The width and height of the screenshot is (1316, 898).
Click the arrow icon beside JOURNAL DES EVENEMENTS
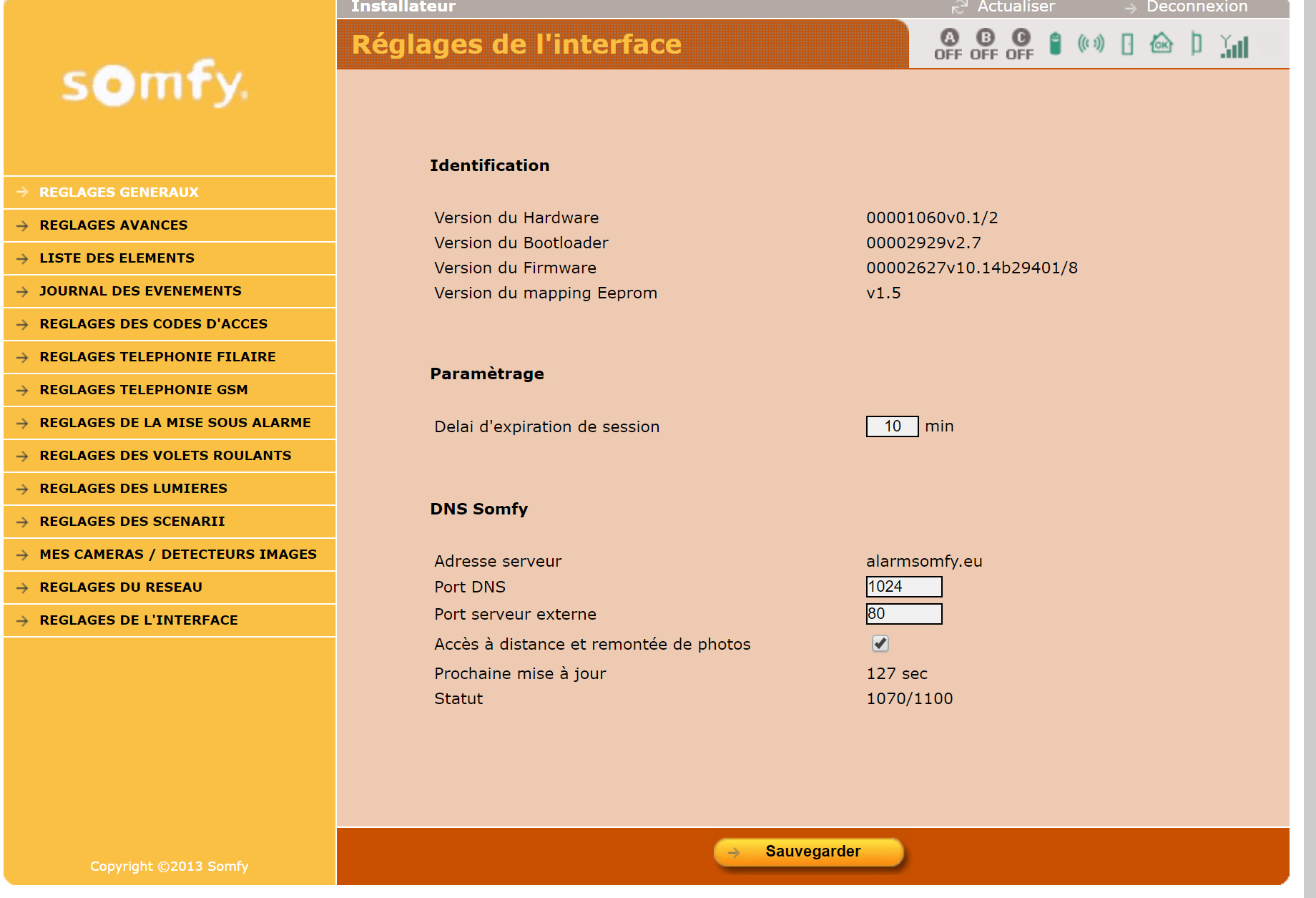click(22, 291)
